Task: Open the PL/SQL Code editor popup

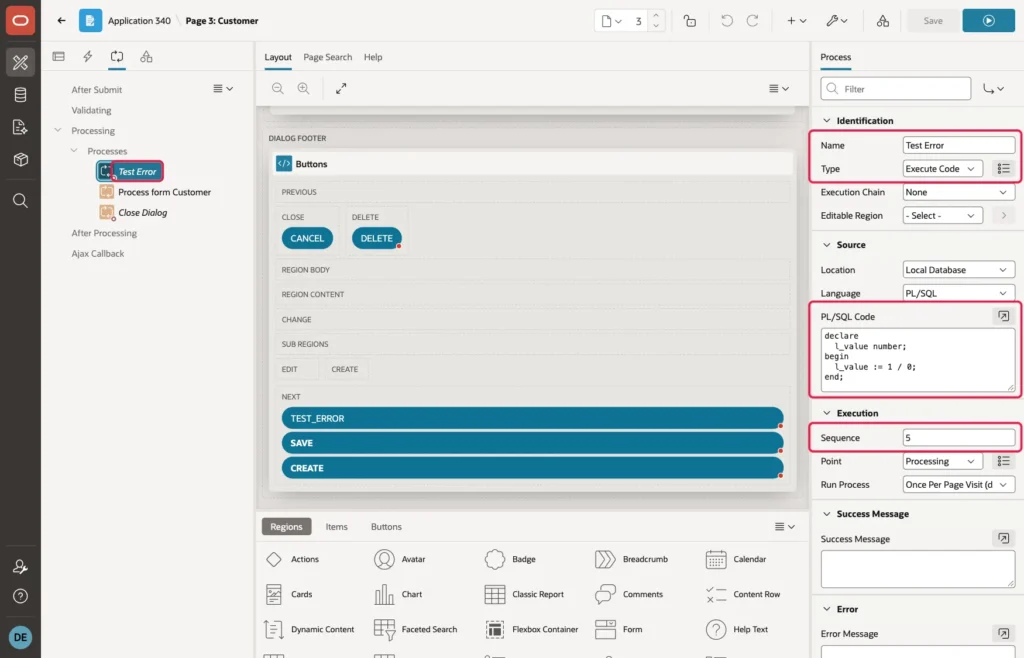Action: pyautogui.click(x=1003, y=316)
